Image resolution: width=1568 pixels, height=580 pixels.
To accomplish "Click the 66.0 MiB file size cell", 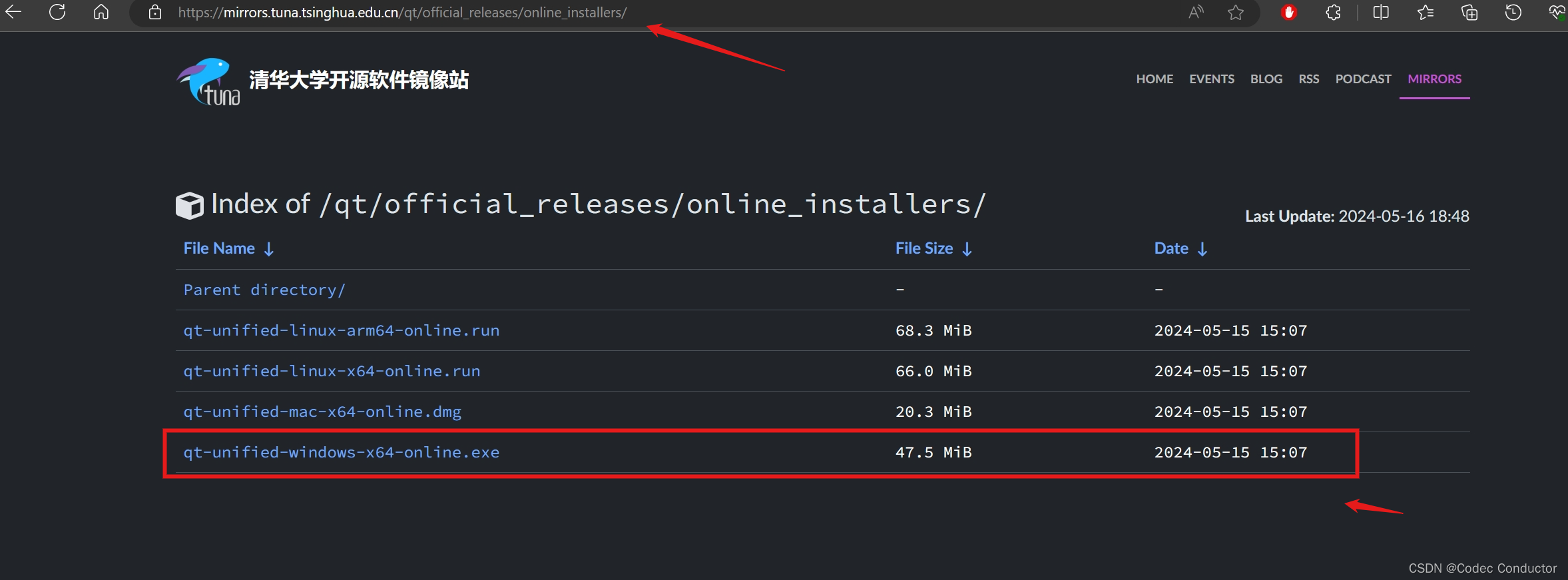I will pyautogui.click(x=933, y=371).
